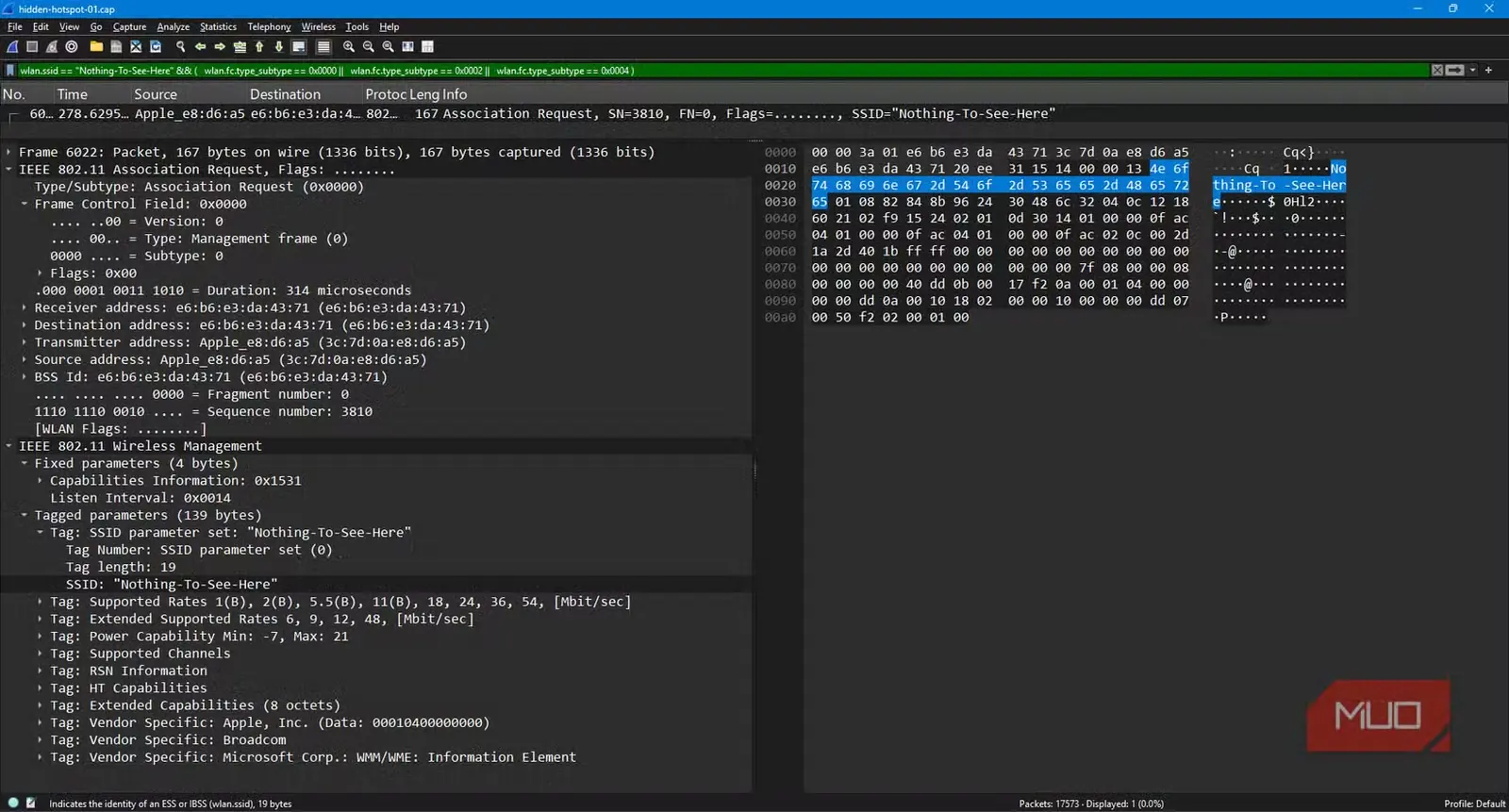Screen dimensions: 1509x812
Task: Expand Tag: Vendor Specific Broadcom
Action: pos(40,740)
